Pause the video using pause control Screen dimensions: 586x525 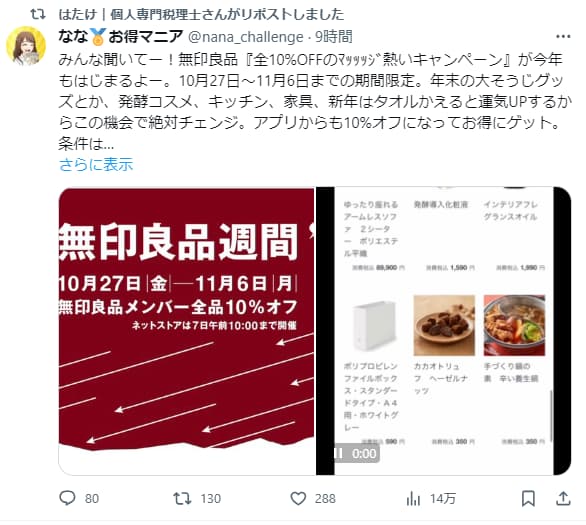[339, 453]
